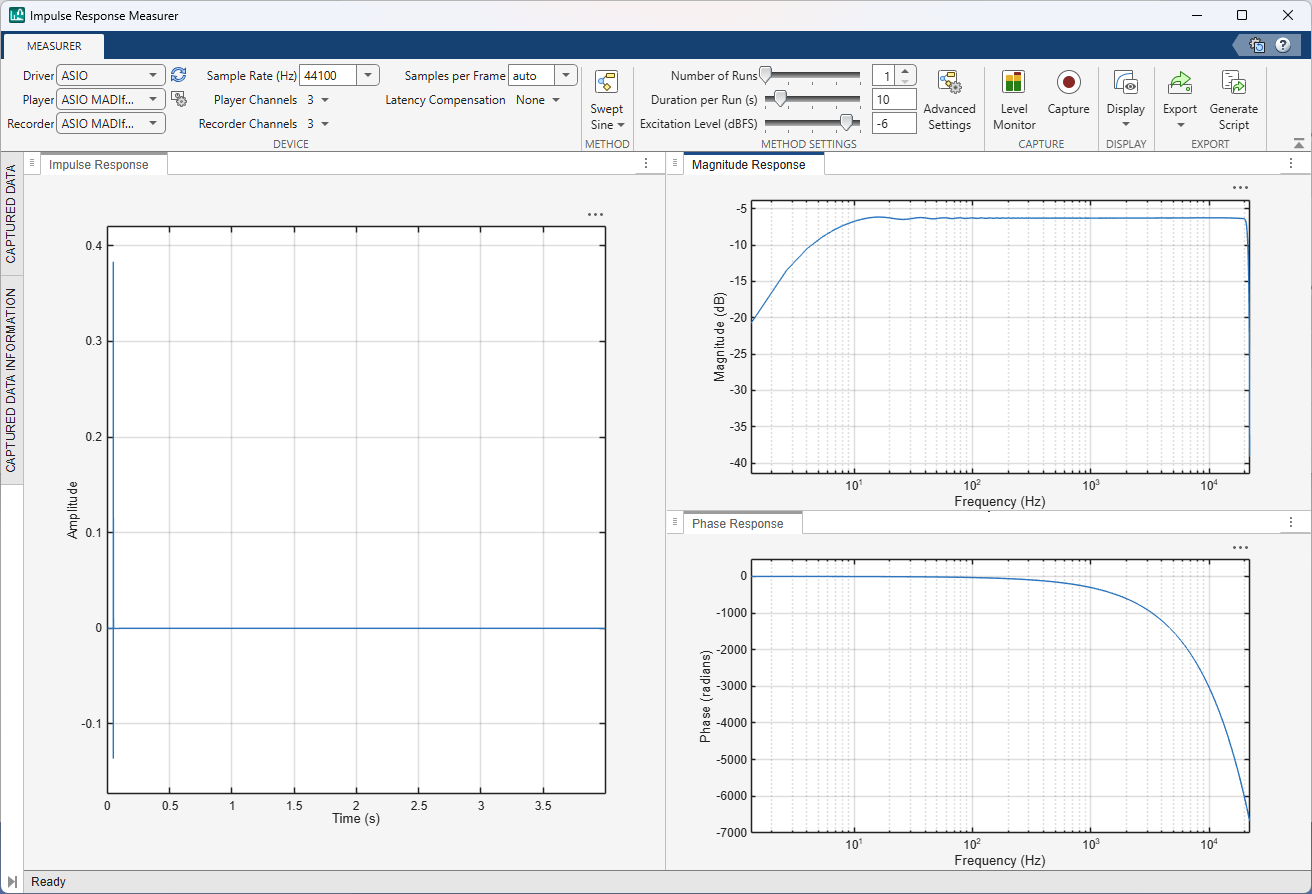This screenshot has height=894, width=1312.
Task: Click the help question mark icon
Action: [1283, 45]
